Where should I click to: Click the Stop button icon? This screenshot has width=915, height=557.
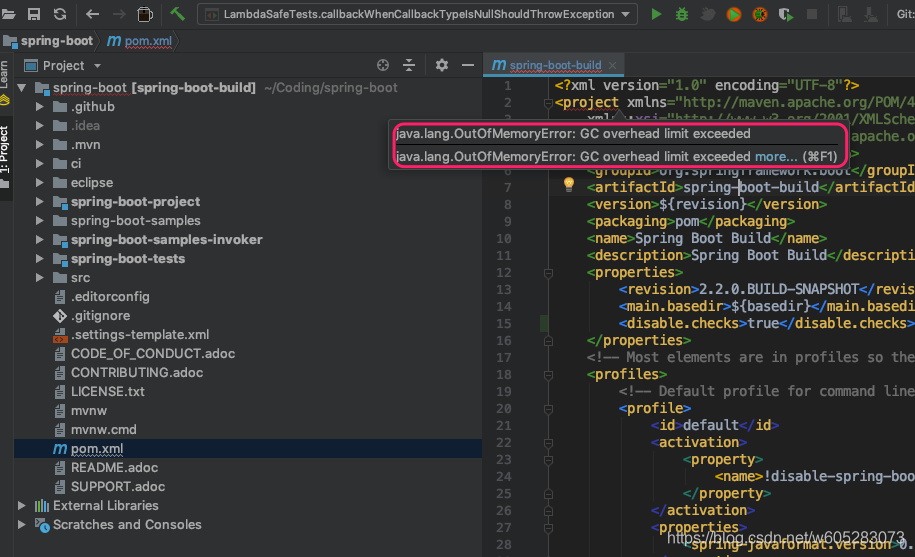coord(812,14)
